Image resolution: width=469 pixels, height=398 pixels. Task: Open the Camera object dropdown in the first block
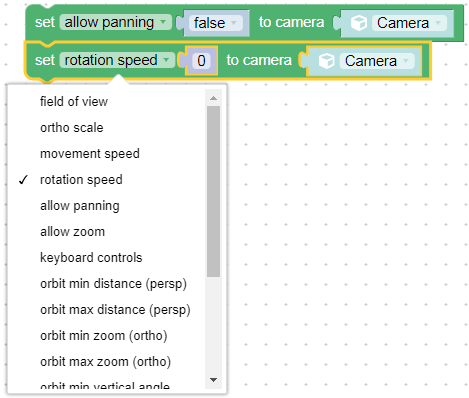pyautogui.click(x=409, y=23)
